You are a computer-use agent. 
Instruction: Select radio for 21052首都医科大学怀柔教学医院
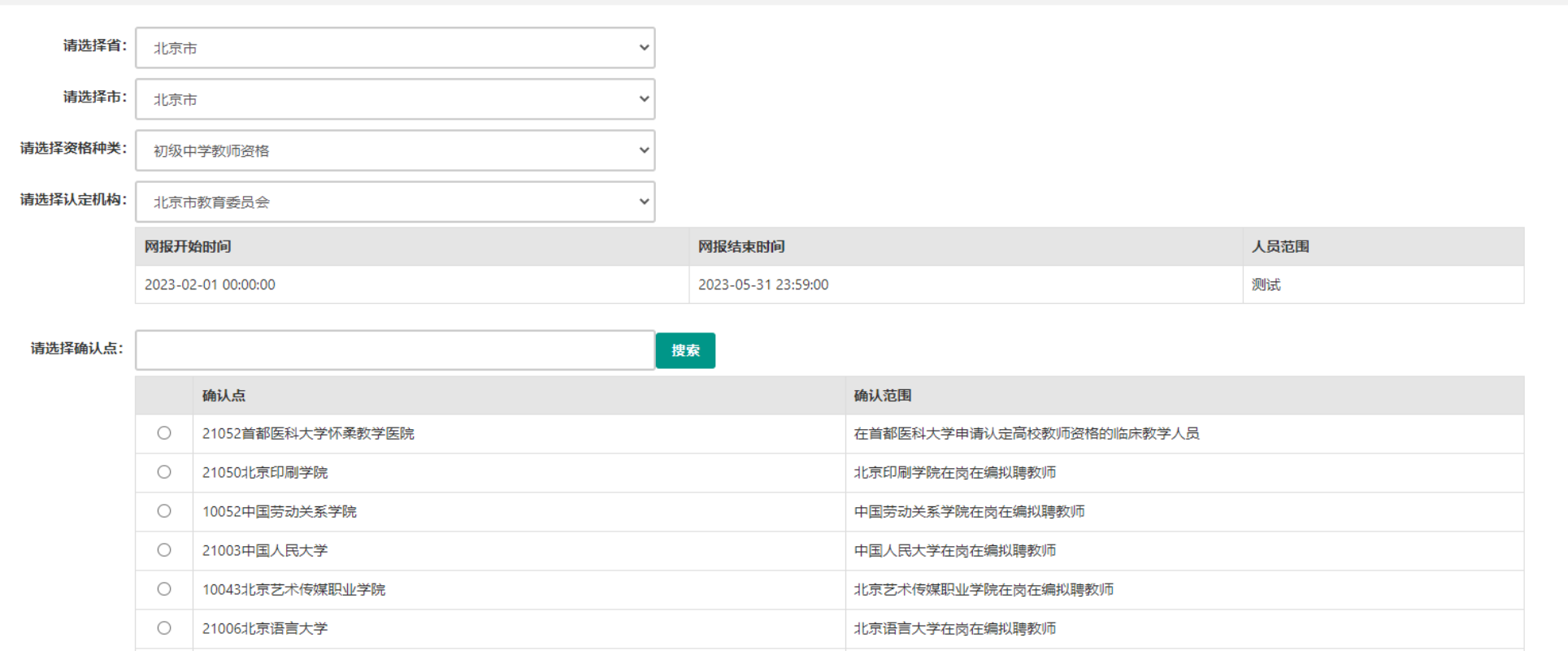tap(164, 433)
